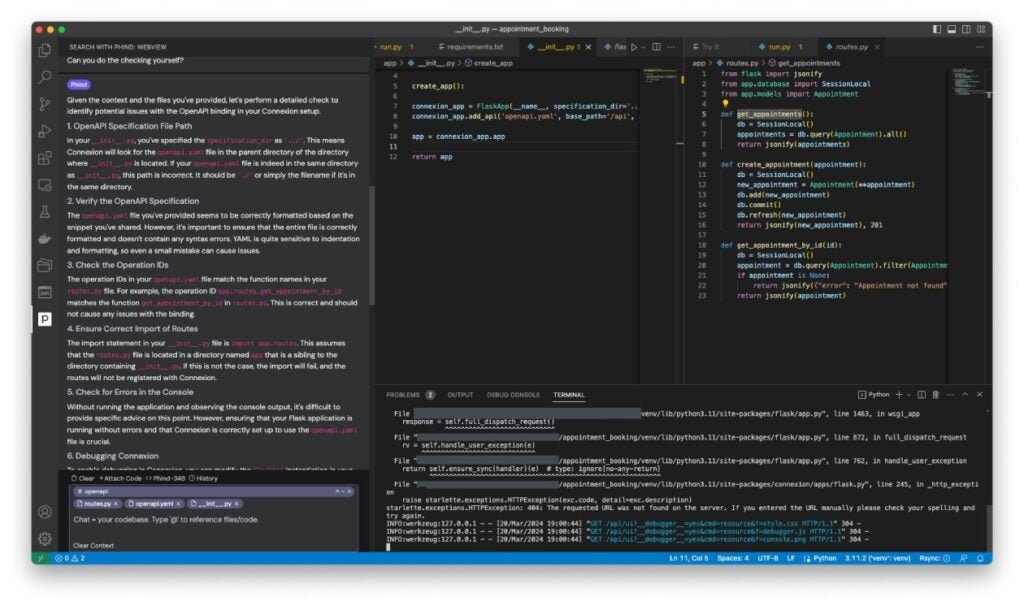Open the remote window indicator in status bar
The width and height of the screenshot is (1024, 606).
tap(40, 558)
